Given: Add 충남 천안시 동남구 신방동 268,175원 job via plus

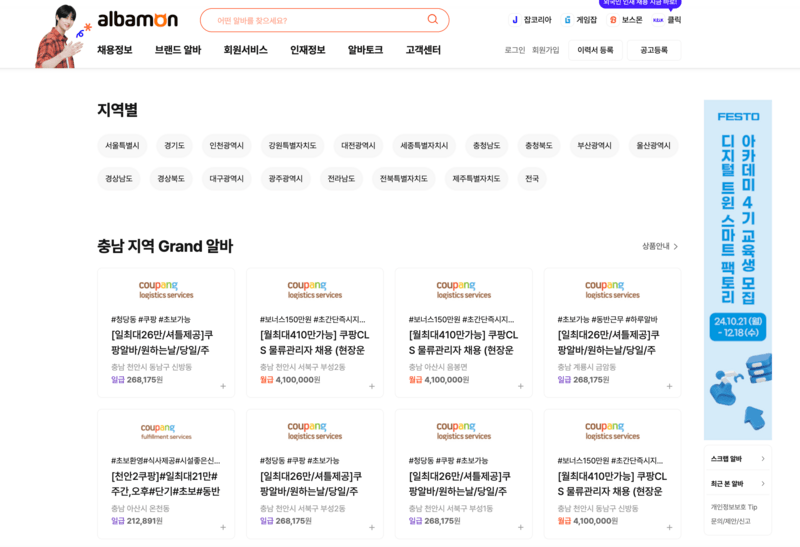Looking at the screenshot, I should pos(223,386).
